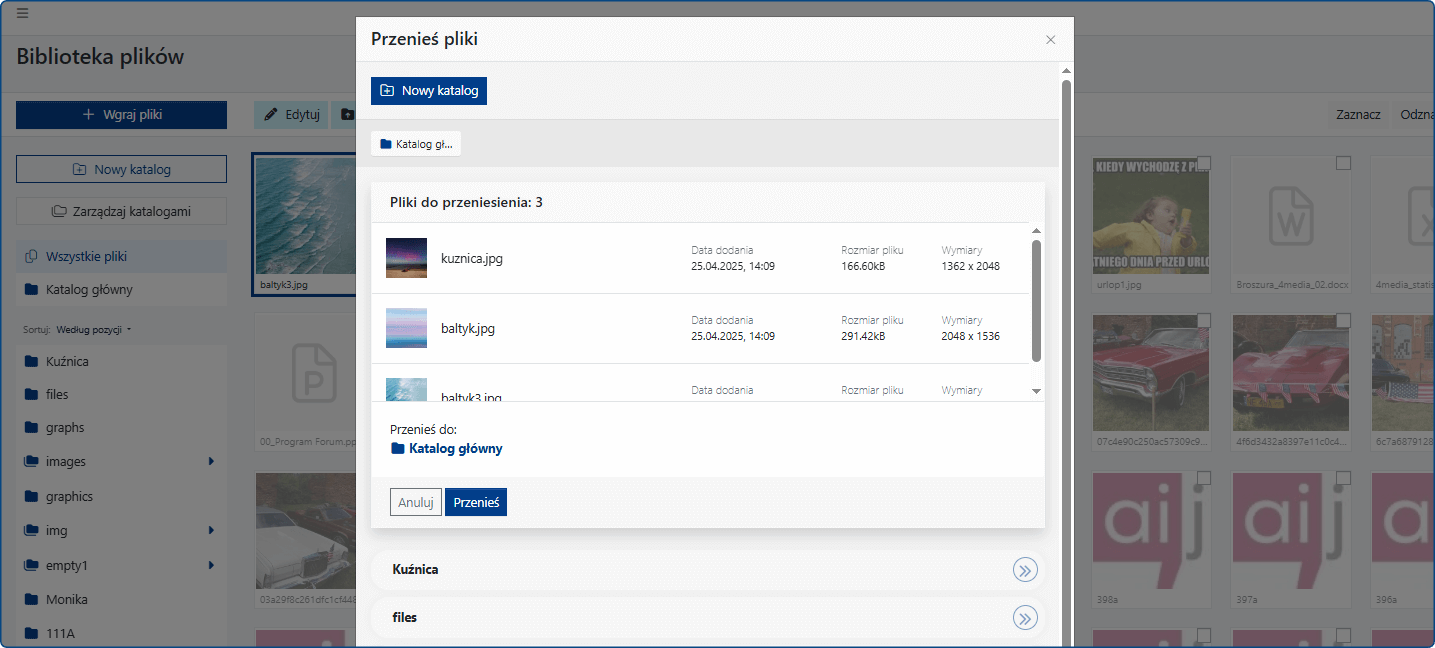Click the Nowy katalog button in dialog
Image resolution: width=1435 pixels, height=648 pixels.
pyautogui.click(x=429, y=91)
